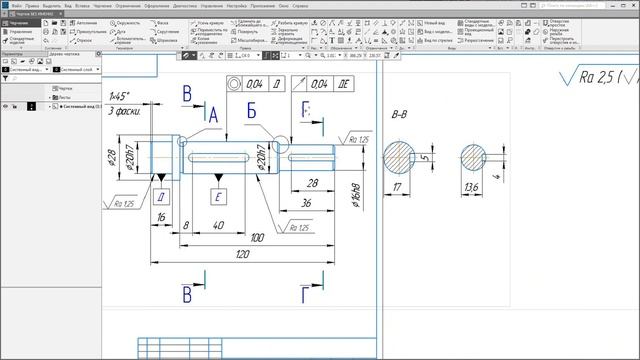Open the Вид menu

coord(68,6)
